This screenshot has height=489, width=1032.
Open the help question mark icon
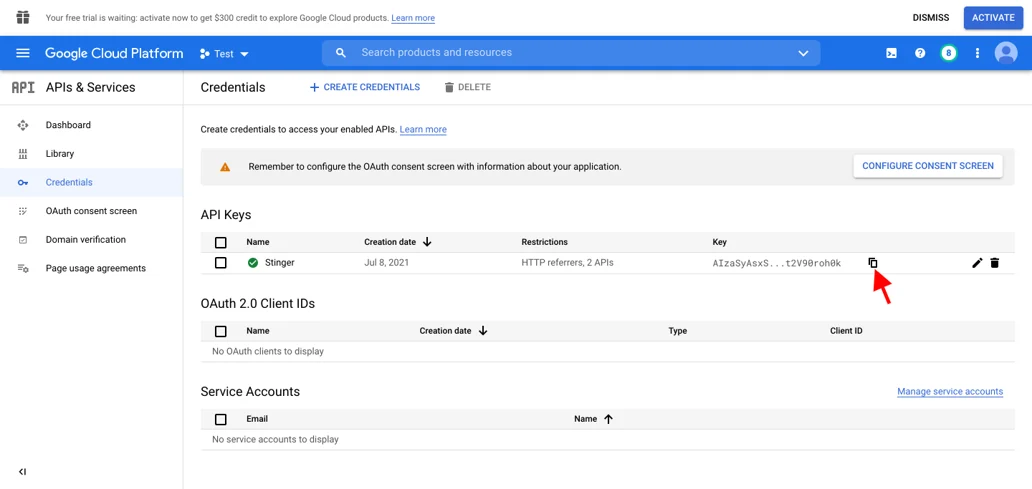tap(920, 53)
